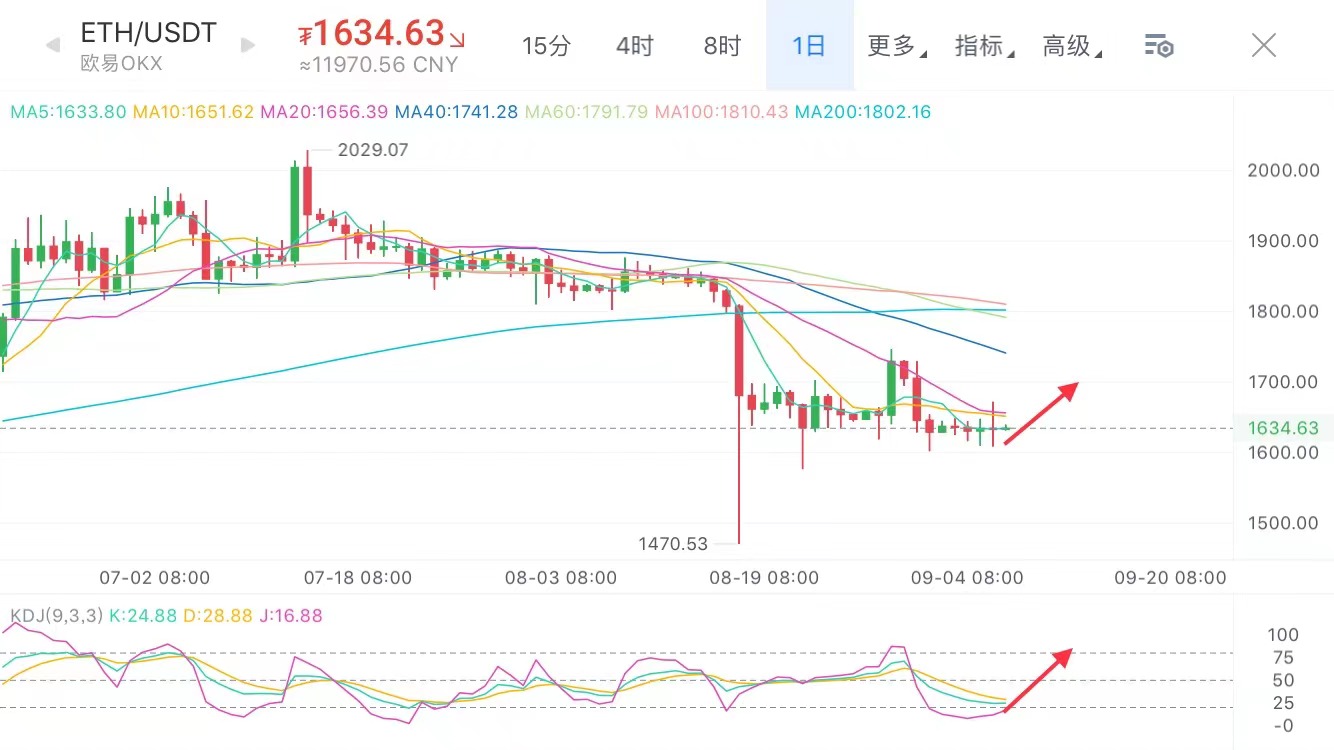Go to previous trading pair arrow
Viewport: 1334px width, 750px height.
pyautogui.click(x=53, y=45)
